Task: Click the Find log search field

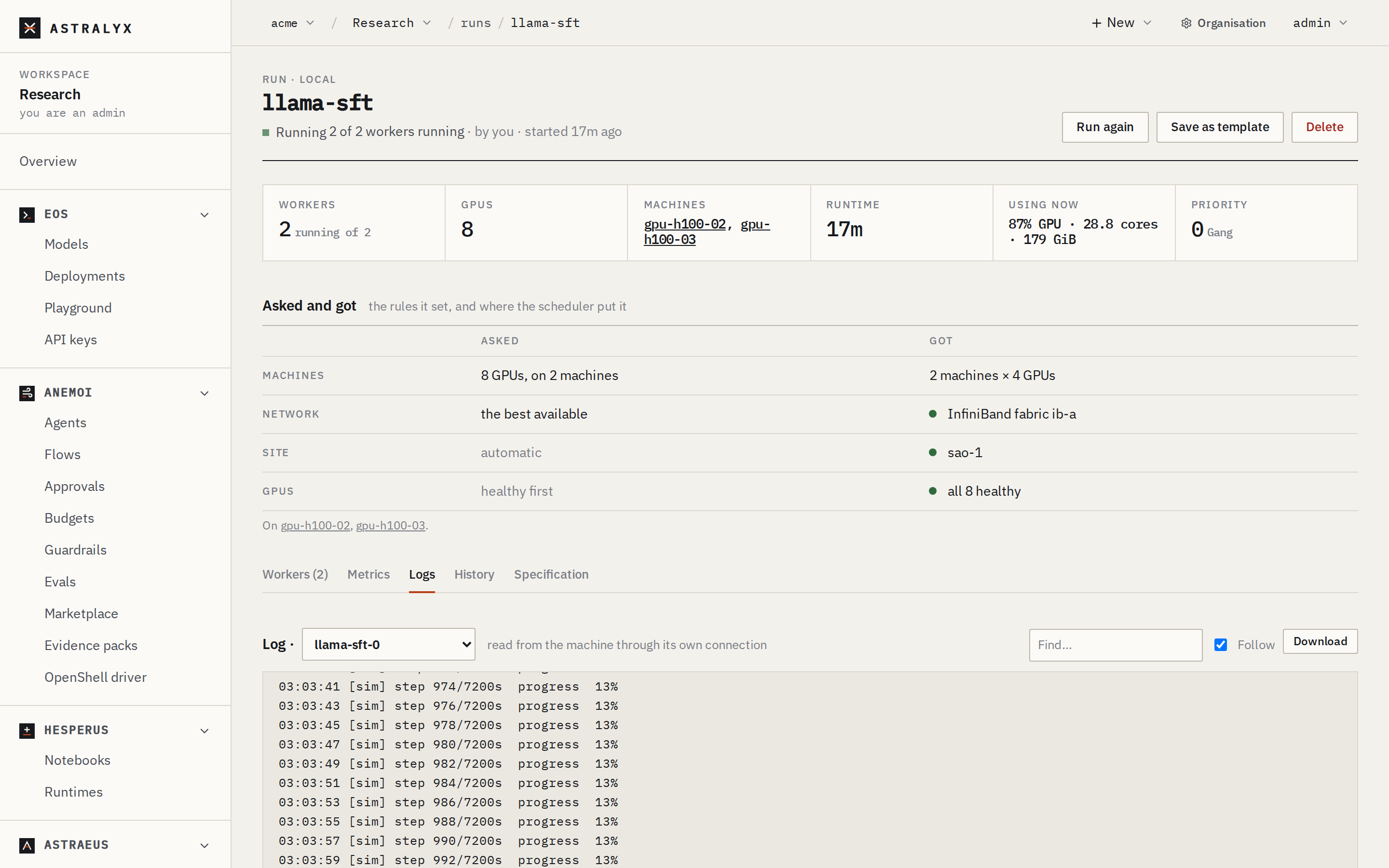Action: tap(1115, 645)
